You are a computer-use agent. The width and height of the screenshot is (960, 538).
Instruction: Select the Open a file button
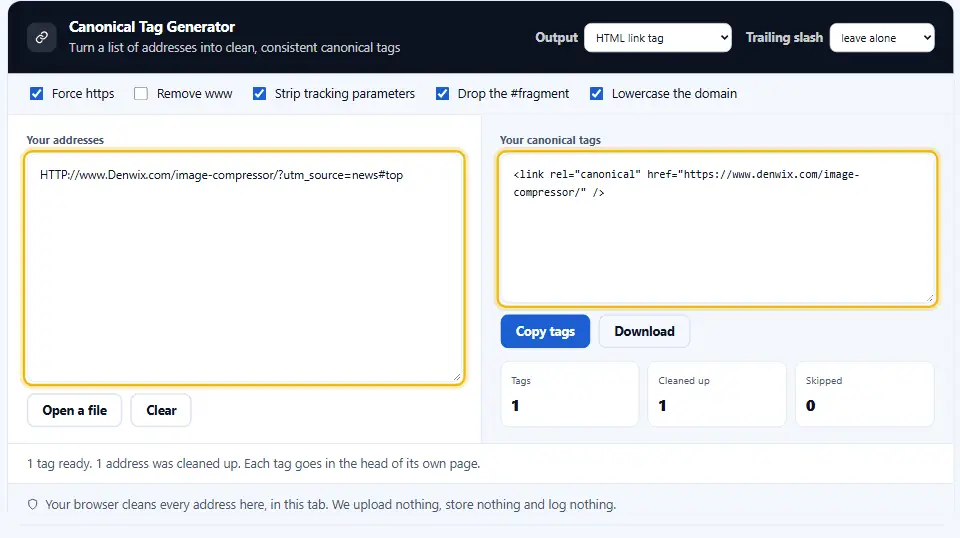tap(75, 410)
